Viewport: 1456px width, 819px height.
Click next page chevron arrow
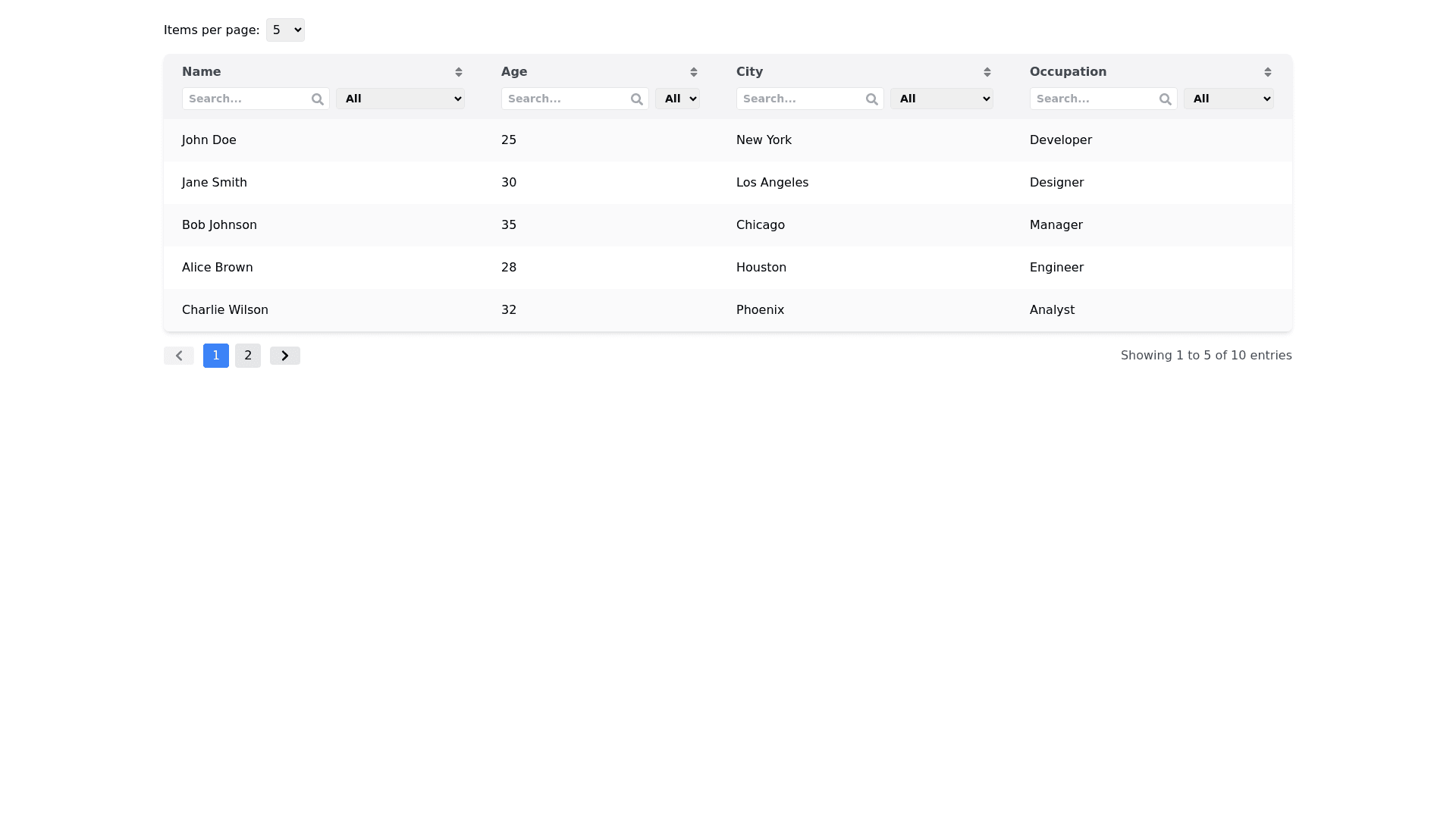[x=285, y=356]
